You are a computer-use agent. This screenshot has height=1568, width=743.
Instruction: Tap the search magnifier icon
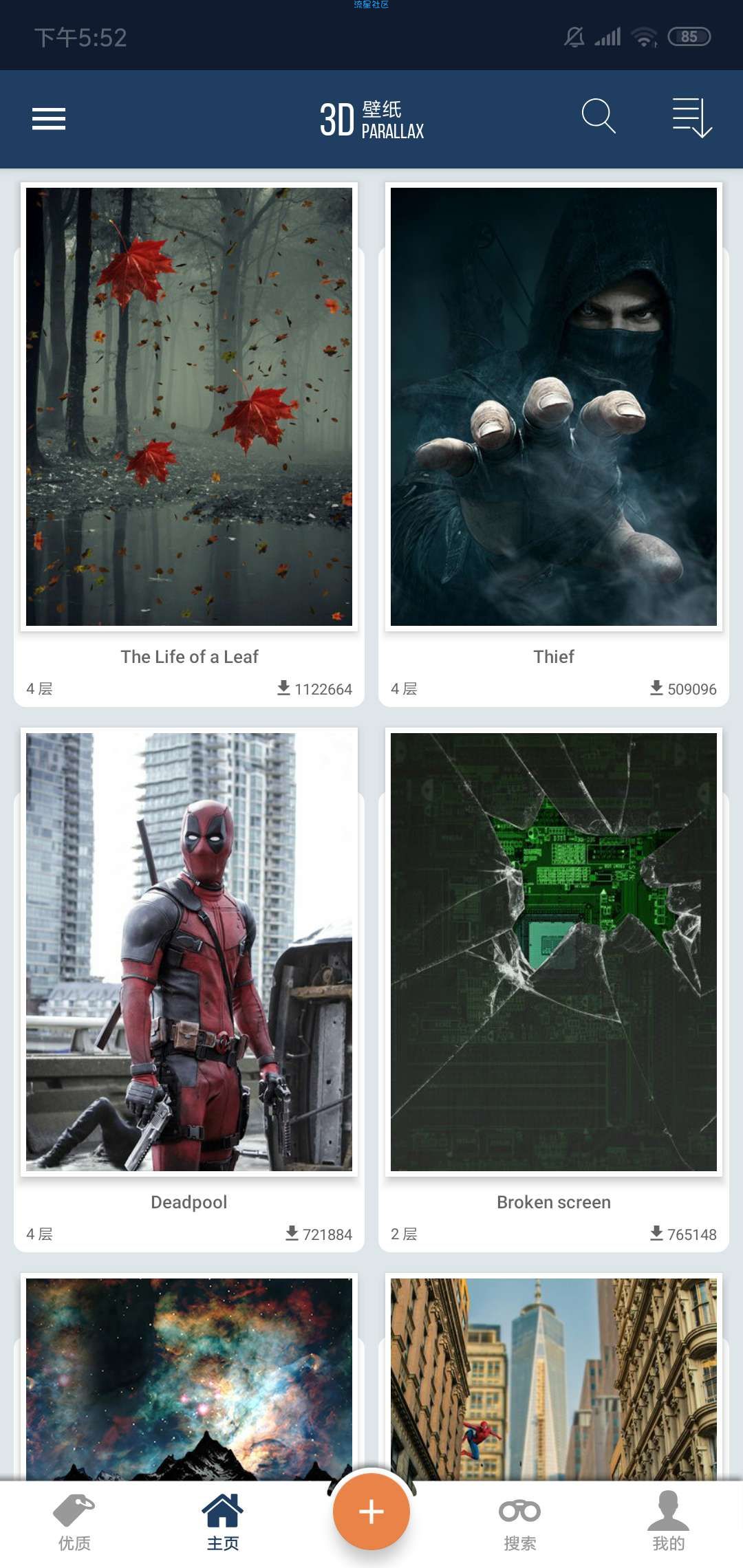click(598, 116)
